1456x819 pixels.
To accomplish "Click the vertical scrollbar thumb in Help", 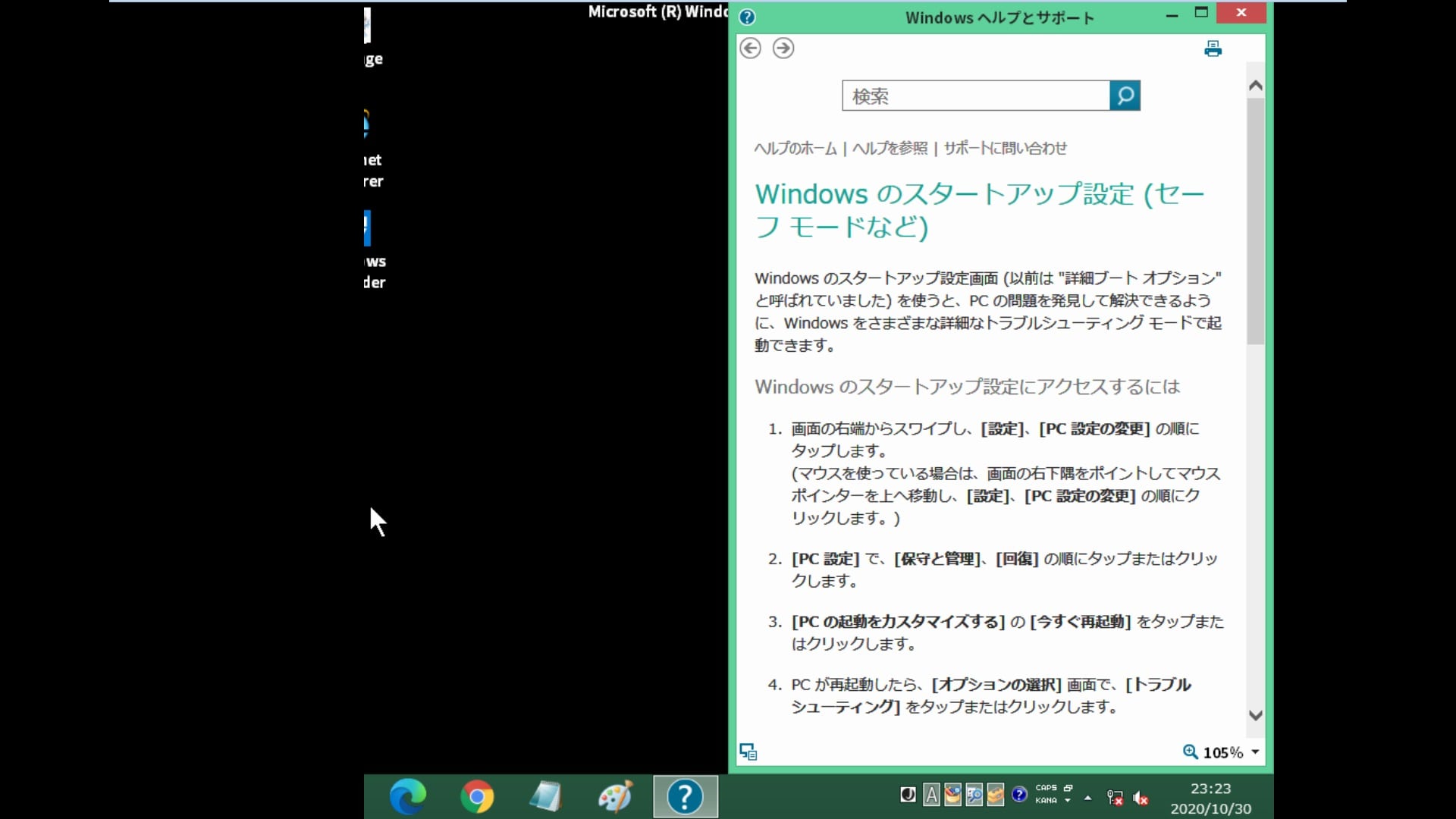I will [1256, 220].
